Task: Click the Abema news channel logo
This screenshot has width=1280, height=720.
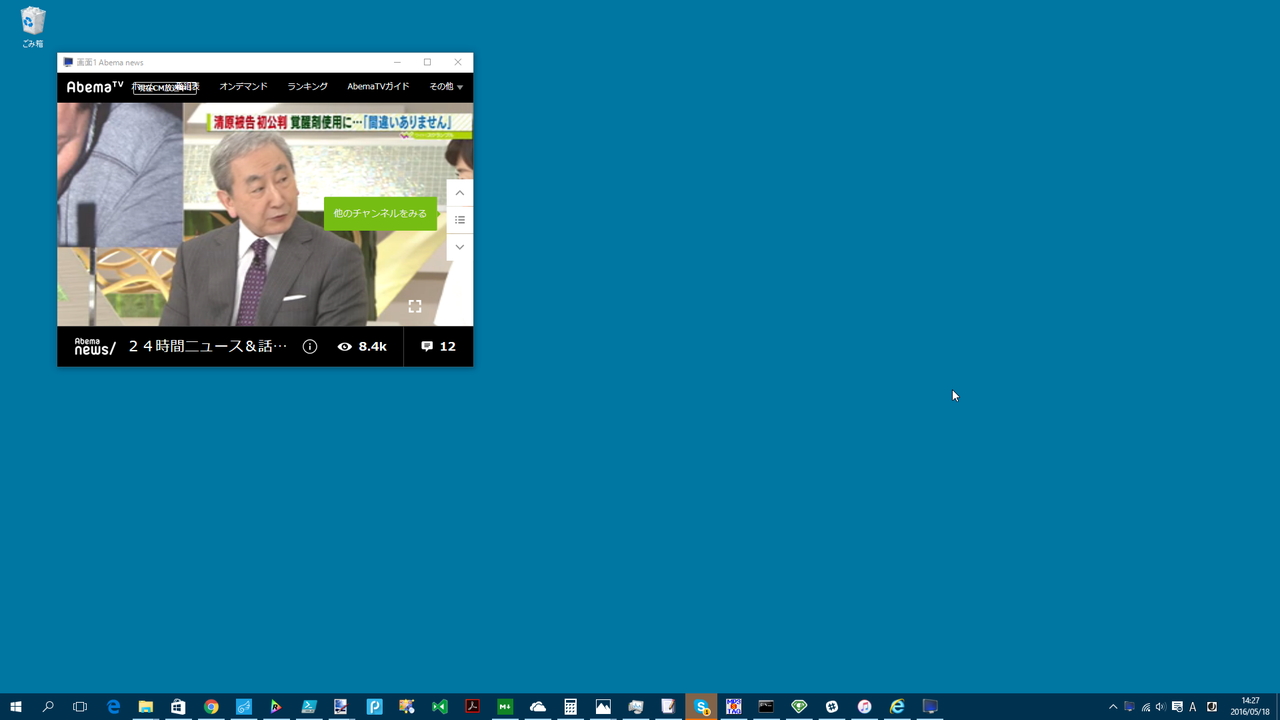Action: pyautogui.click(x=95, y=346)
